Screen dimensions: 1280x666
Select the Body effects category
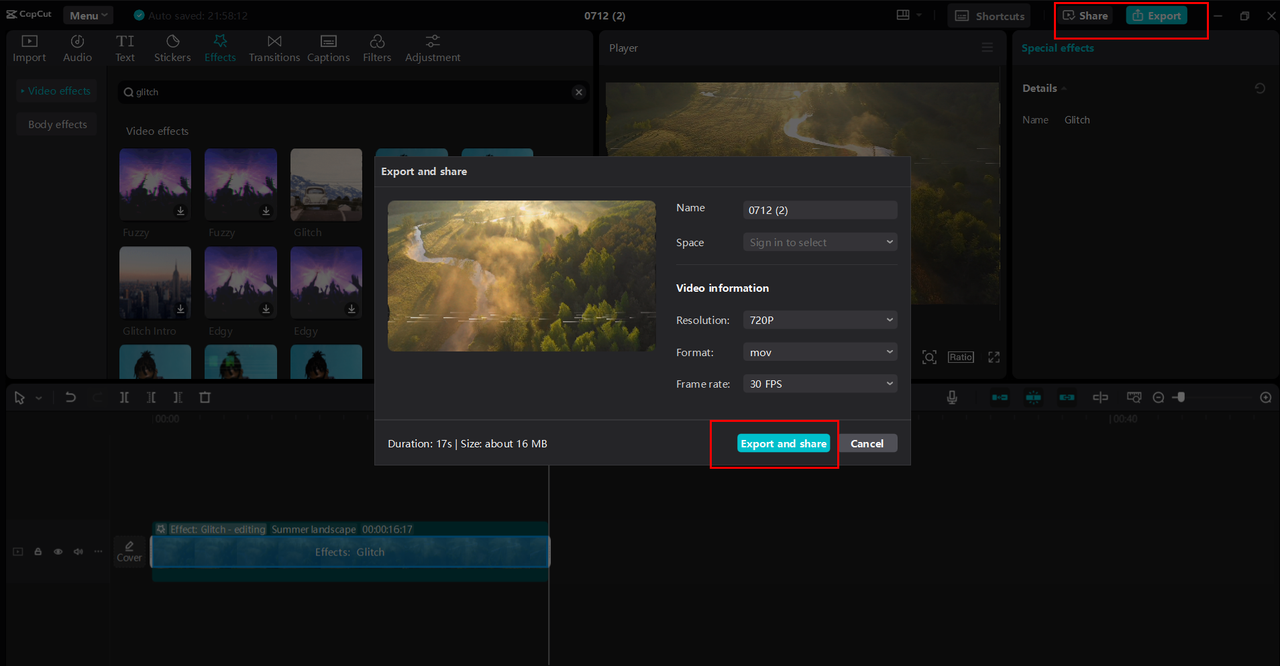(x=56, y=125)
